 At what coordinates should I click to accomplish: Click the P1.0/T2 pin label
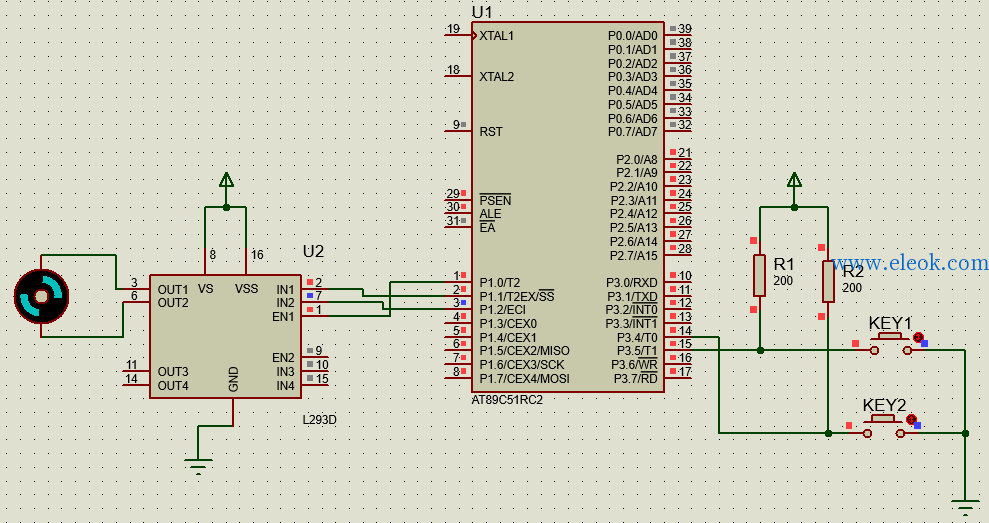click(x=500, y=283)
